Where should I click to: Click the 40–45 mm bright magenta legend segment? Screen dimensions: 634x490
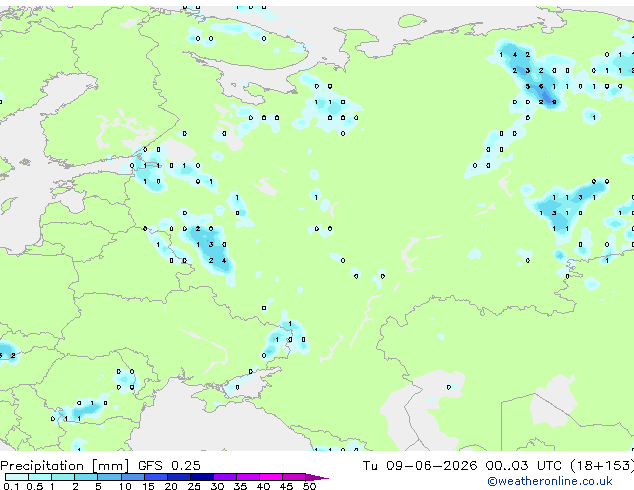(x=271, y=477)
